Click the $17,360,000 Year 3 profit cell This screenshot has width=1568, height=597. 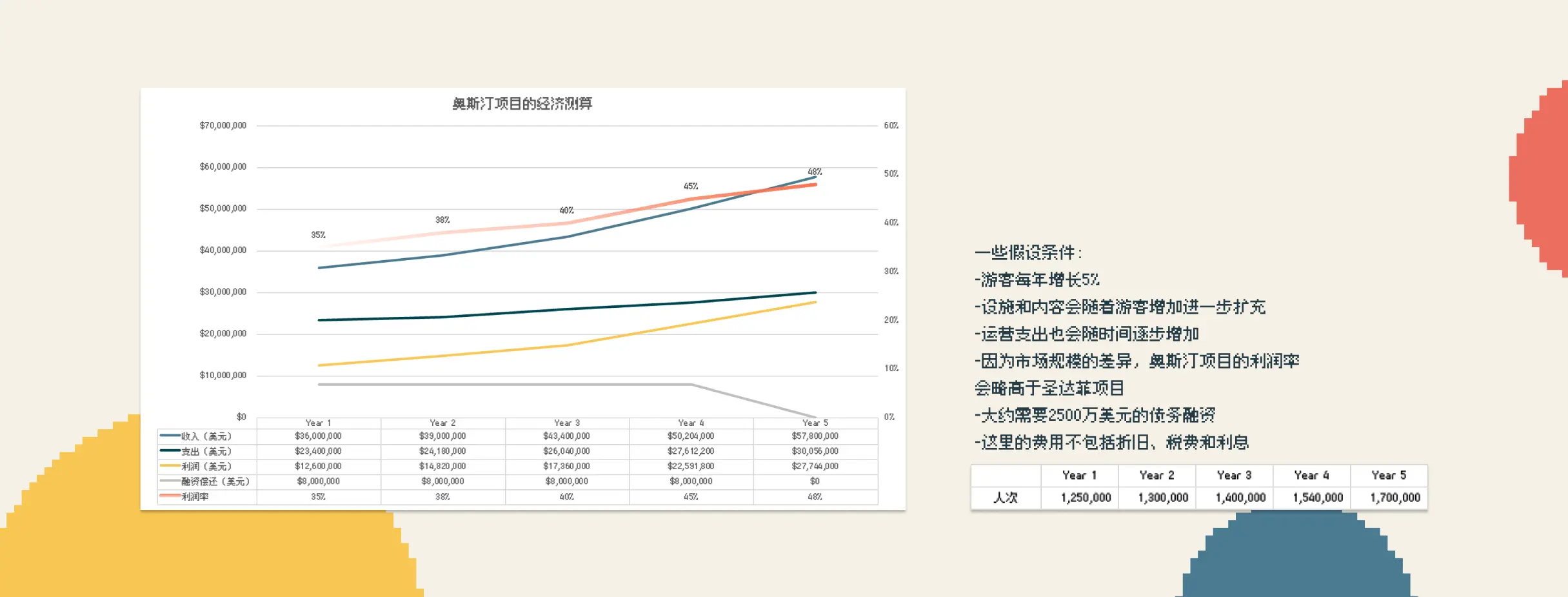tap(566, 466)
